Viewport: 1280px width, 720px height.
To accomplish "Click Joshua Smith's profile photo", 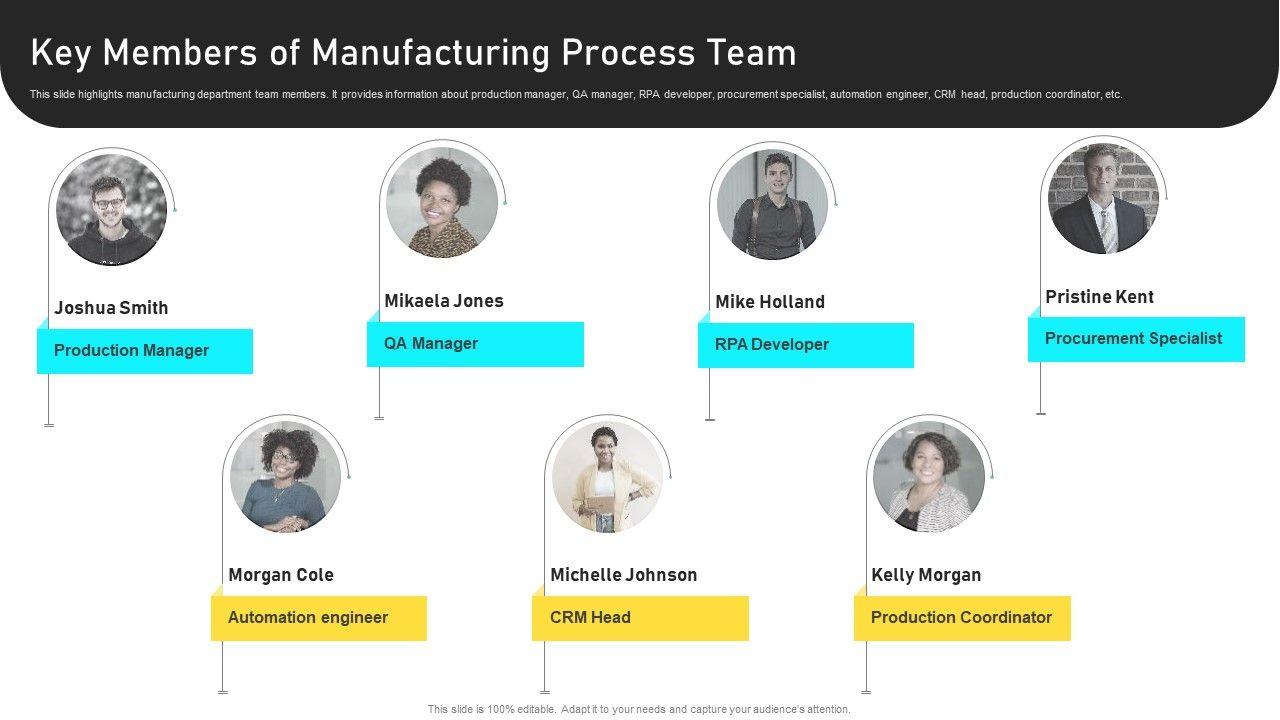I will [x=111, y=210].
